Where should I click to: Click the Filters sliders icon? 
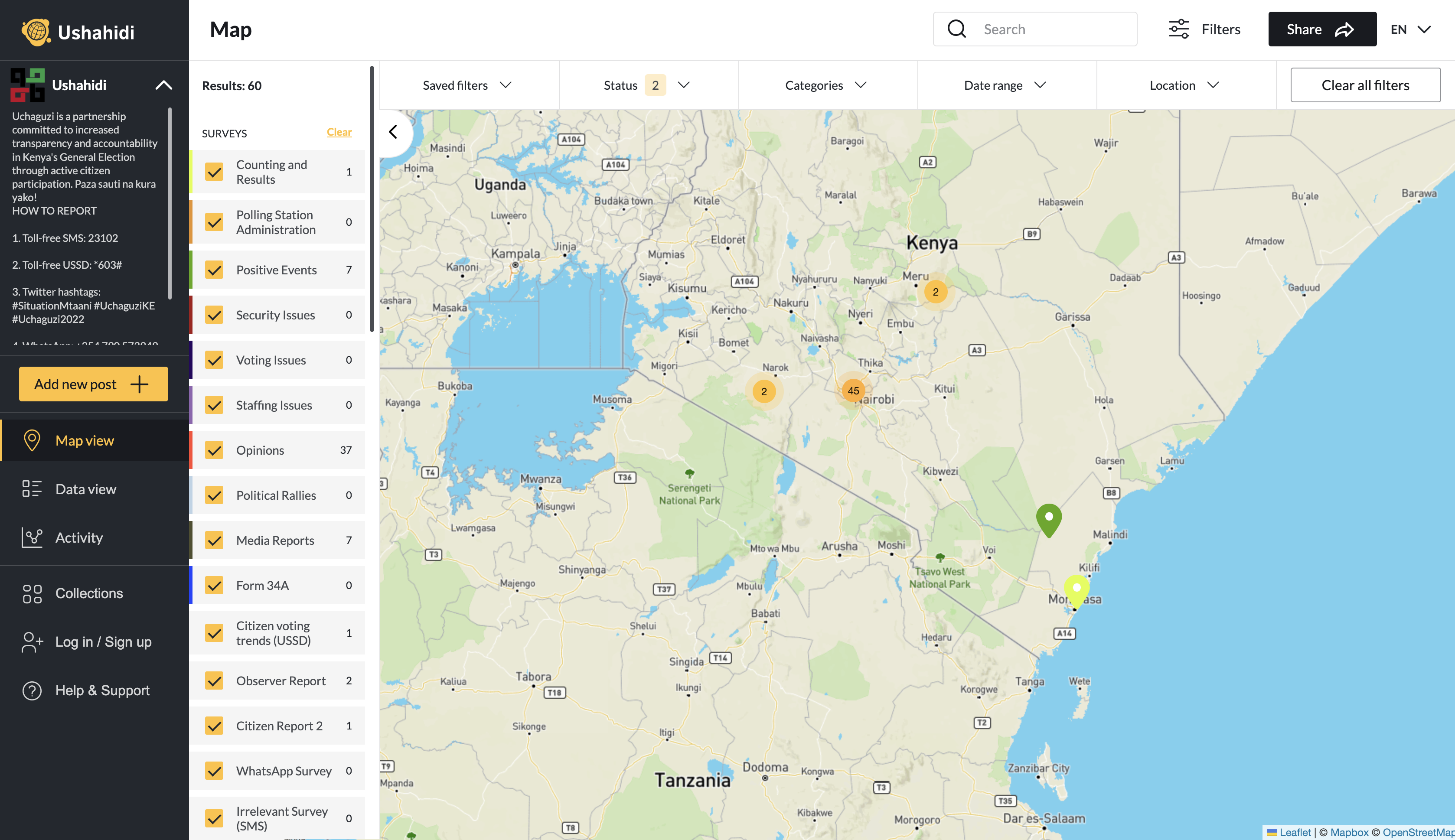pos(1179,29)
